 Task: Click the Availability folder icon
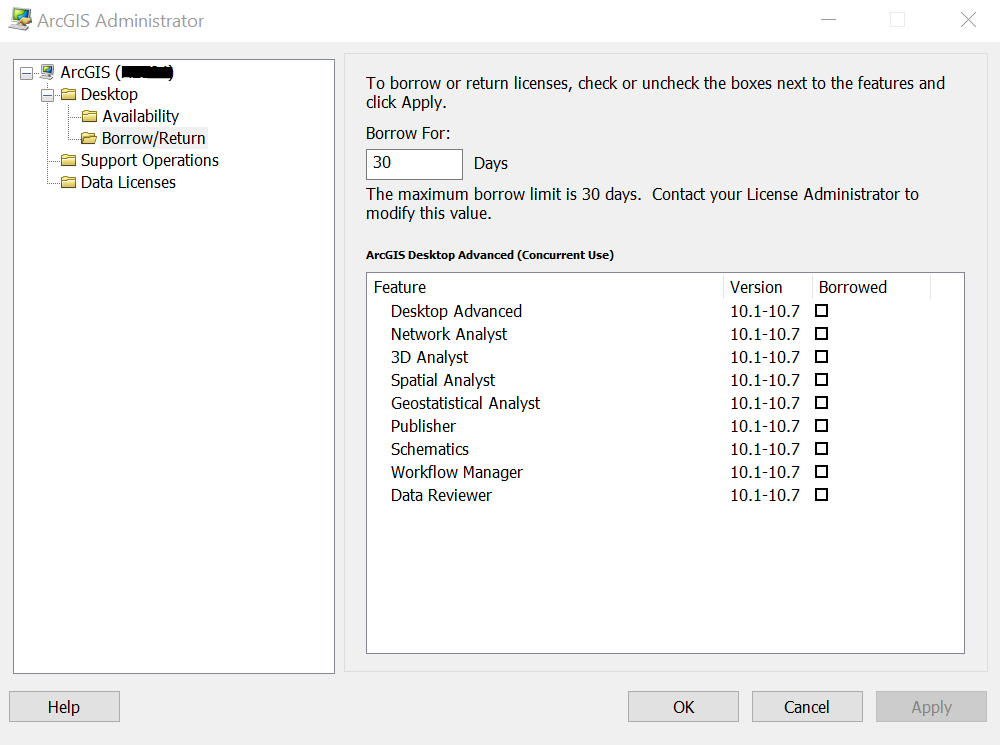tap(88, 116)
